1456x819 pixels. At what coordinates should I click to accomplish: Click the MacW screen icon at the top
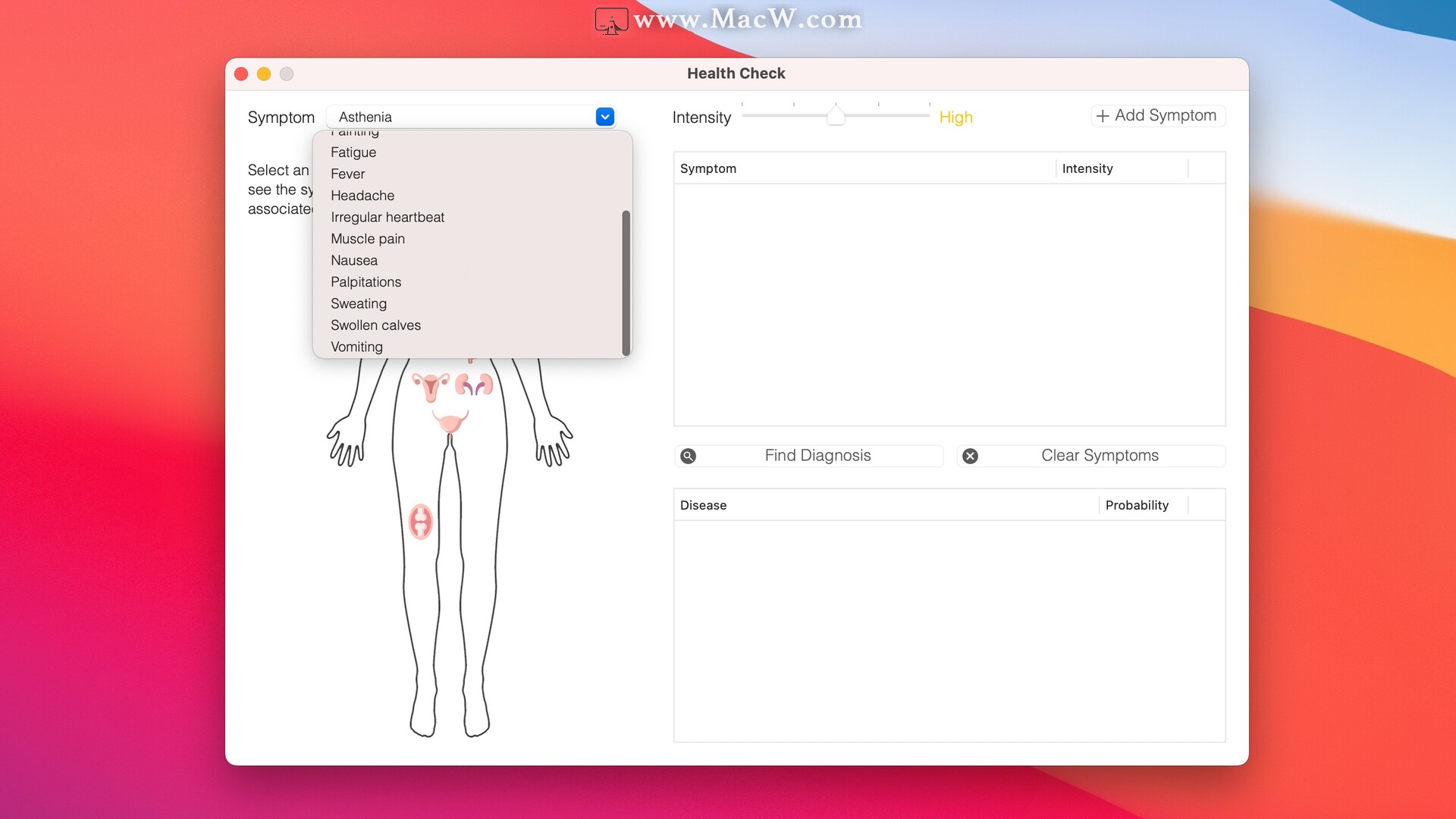click(x=611, y=20)
